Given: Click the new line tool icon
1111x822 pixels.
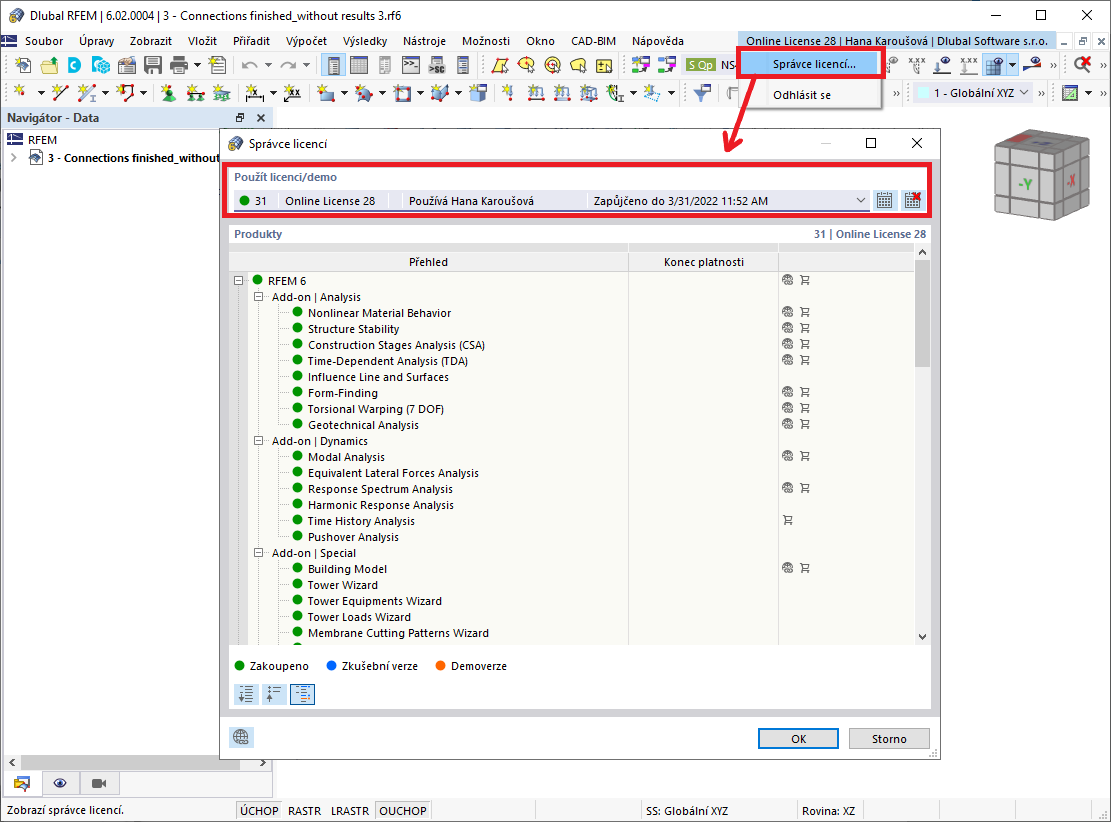Looking at the screenshot, I should tap(60, 93).
